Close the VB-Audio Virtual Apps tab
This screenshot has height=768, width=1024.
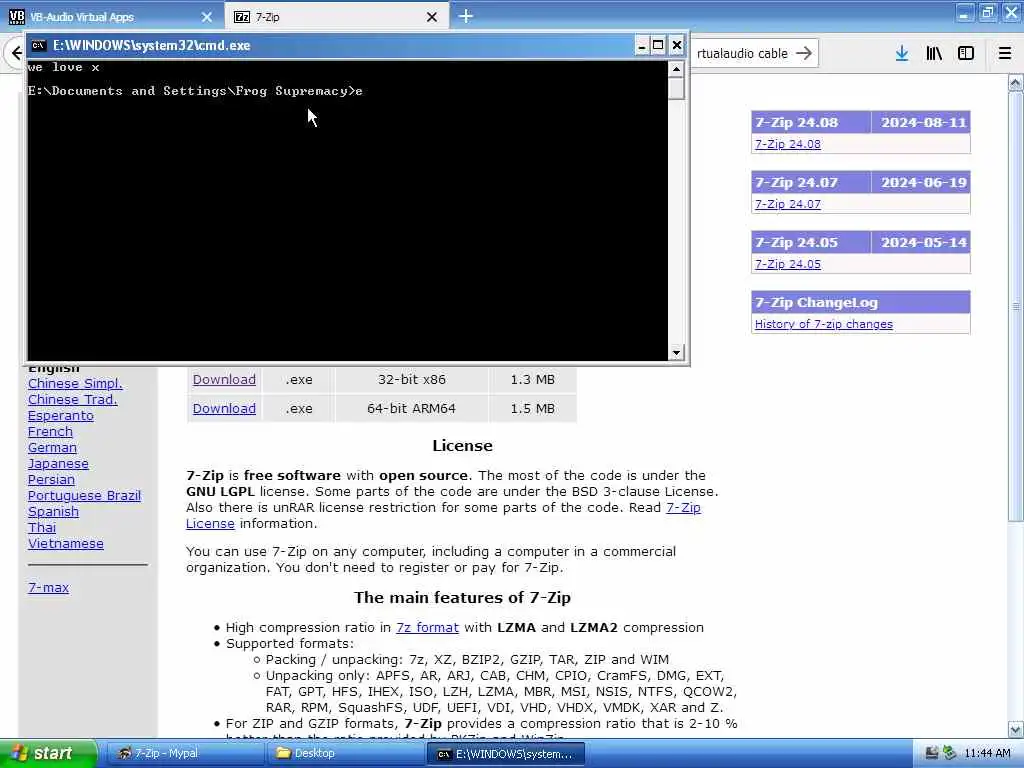(x=207, y=17)
